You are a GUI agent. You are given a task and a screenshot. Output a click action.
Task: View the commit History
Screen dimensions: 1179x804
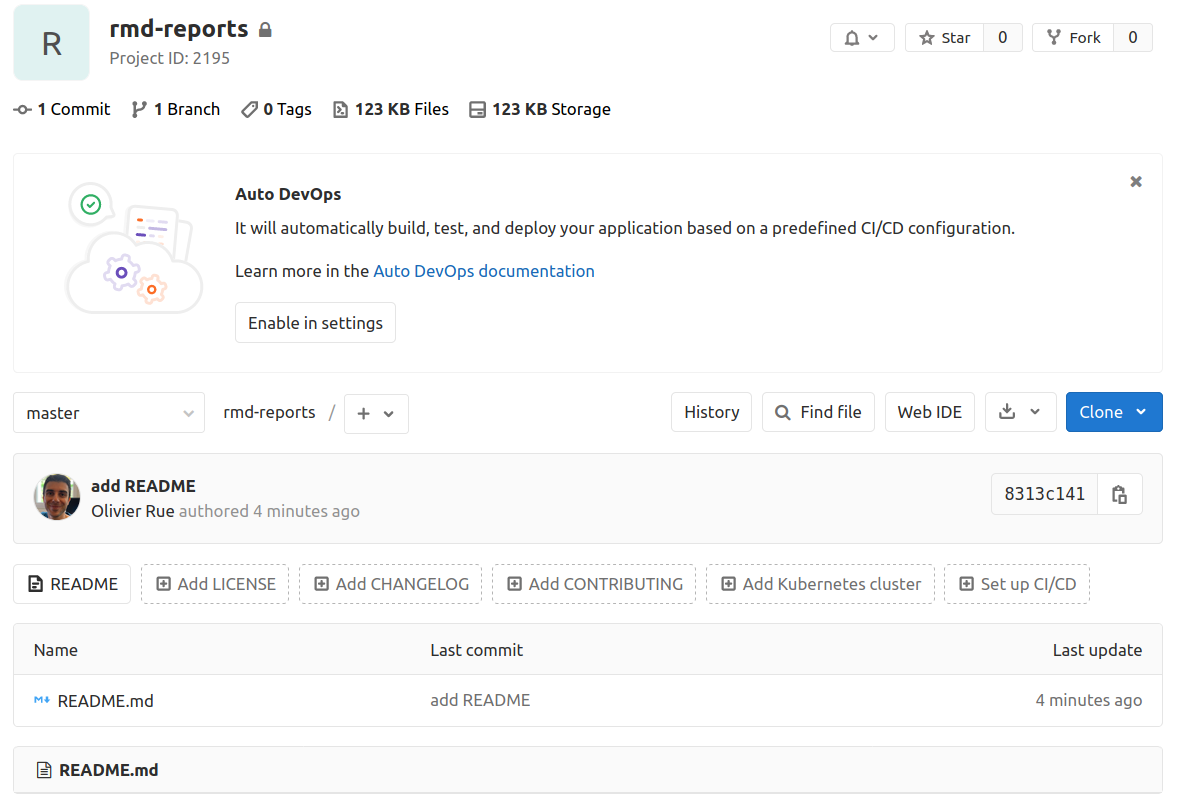(x=711, y=412)
